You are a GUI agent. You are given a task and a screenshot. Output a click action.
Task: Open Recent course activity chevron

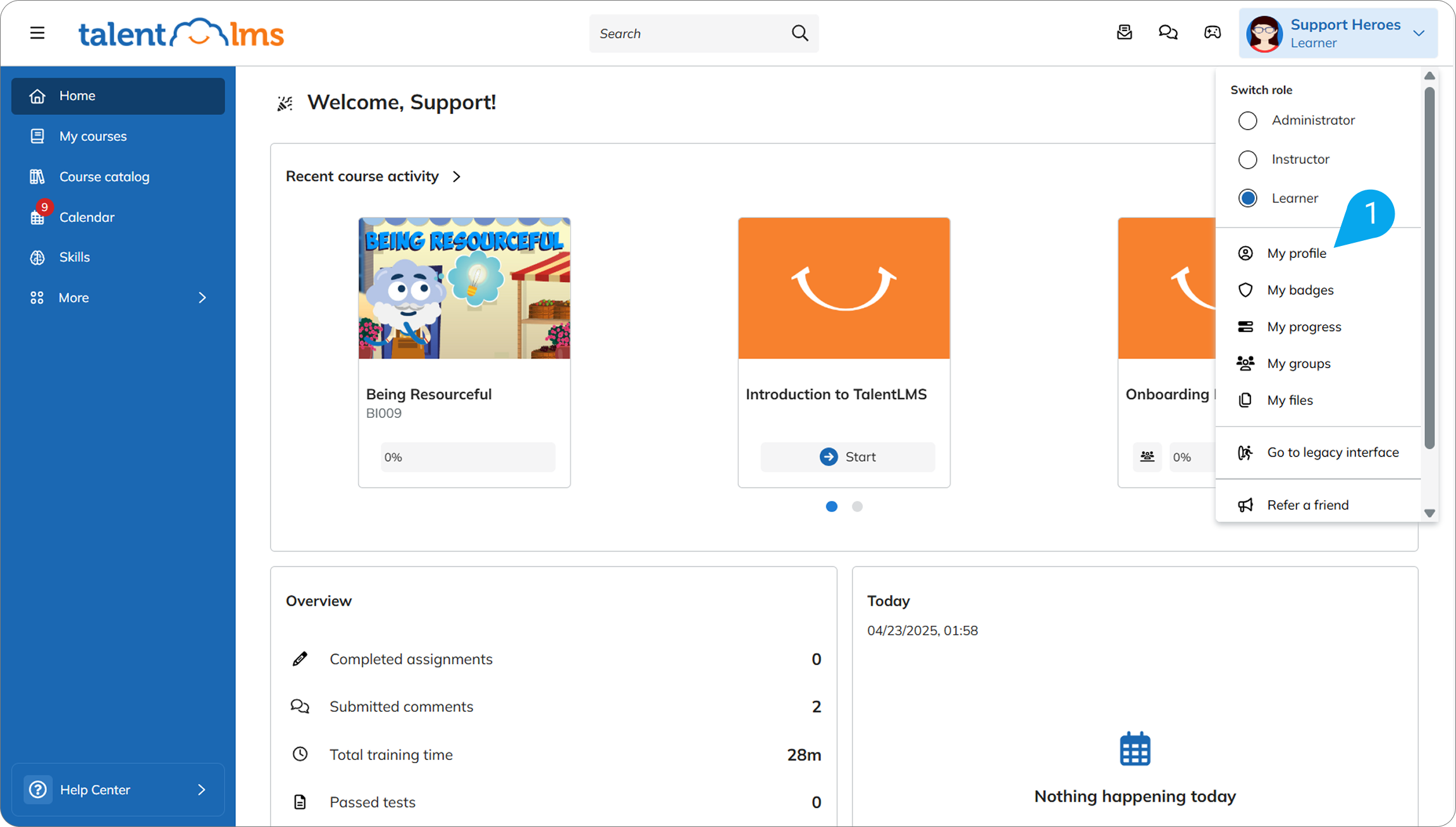[x=457, y=176]
